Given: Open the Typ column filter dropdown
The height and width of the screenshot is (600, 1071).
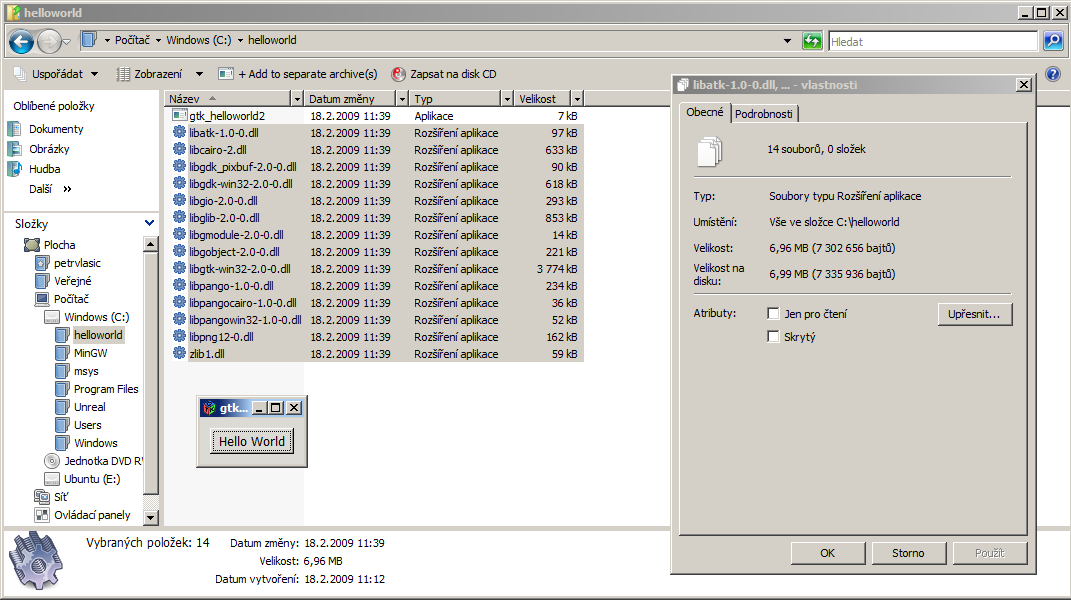Looking at the screenshot, I should (x=507, y=99).
